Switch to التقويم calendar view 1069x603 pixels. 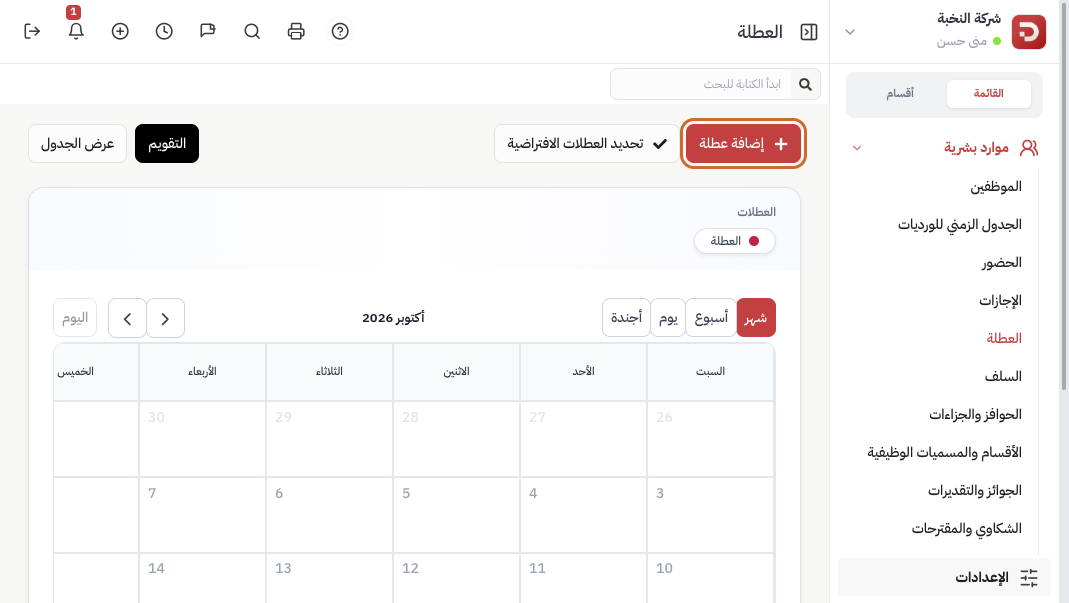click(167, 143)
